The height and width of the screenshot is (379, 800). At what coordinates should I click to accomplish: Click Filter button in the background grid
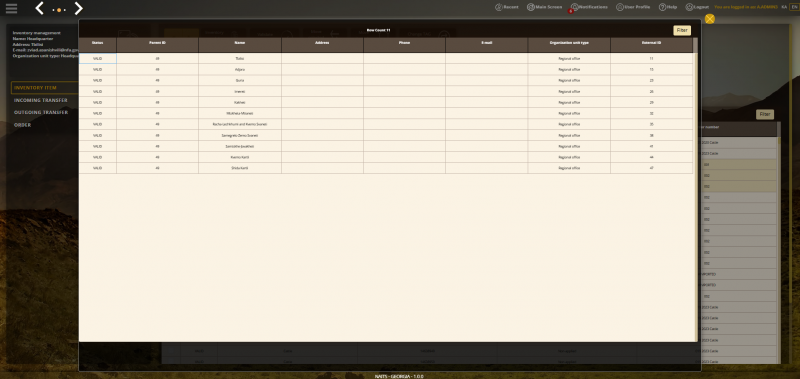(x=765, y=114)
